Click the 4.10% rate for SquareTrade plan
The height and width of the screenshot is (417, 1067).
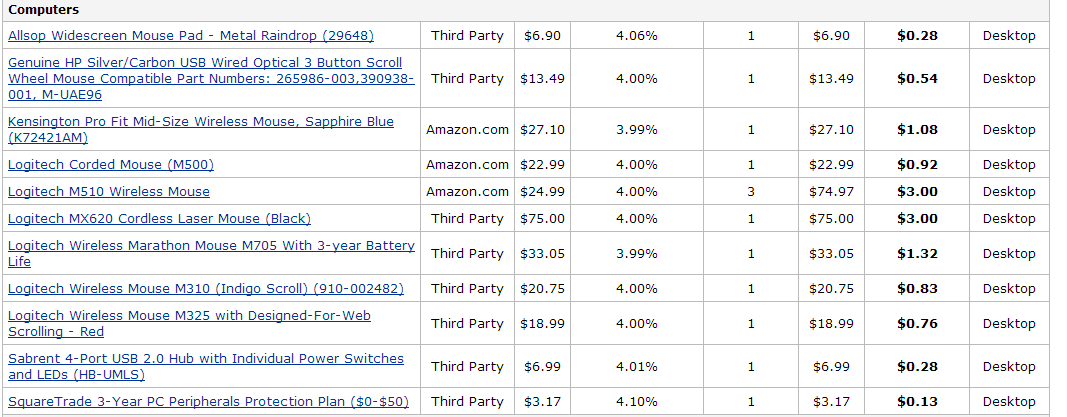tap(636, 402)
